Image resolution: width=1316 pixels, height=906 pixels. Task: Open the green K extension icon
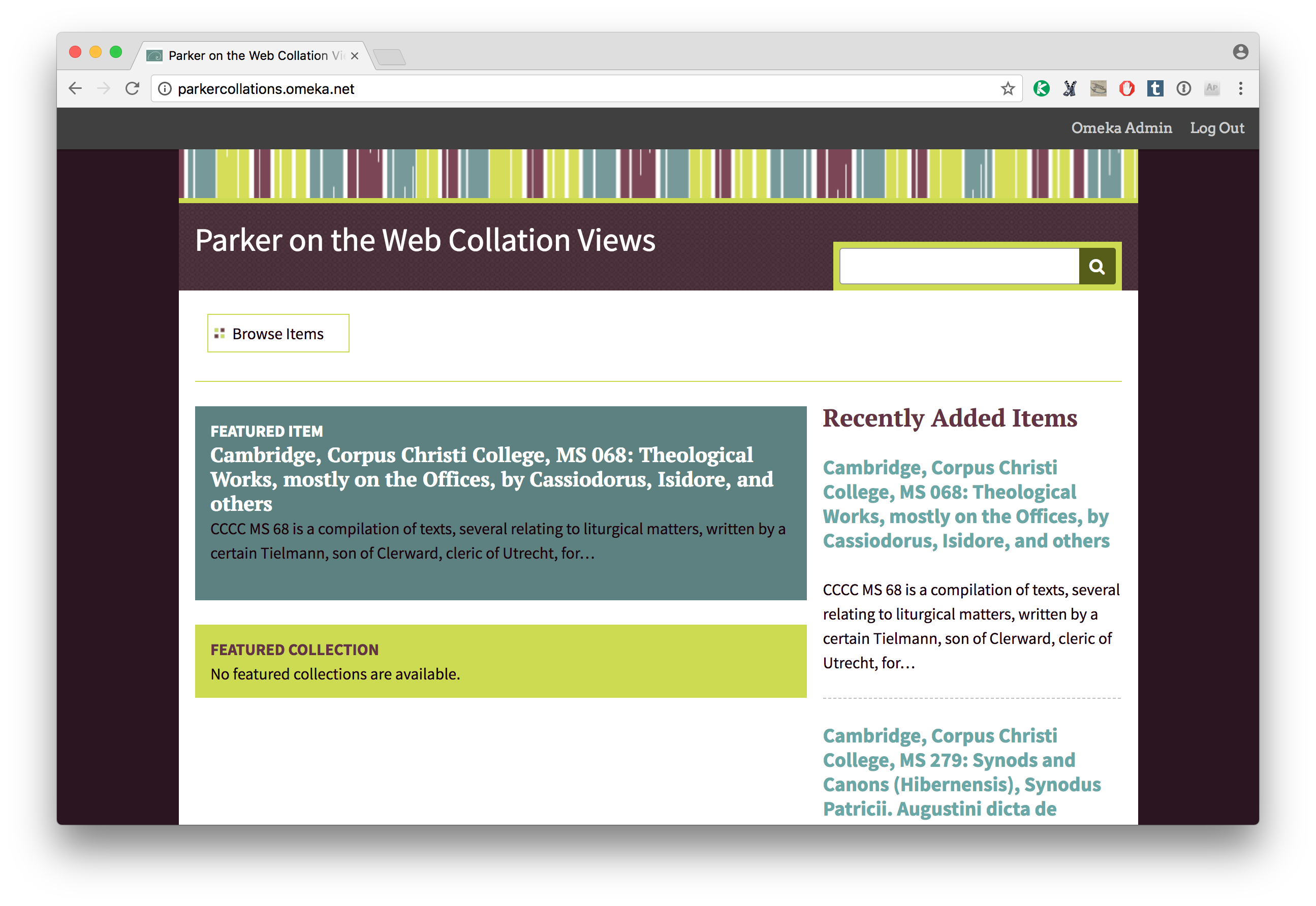1041,88
